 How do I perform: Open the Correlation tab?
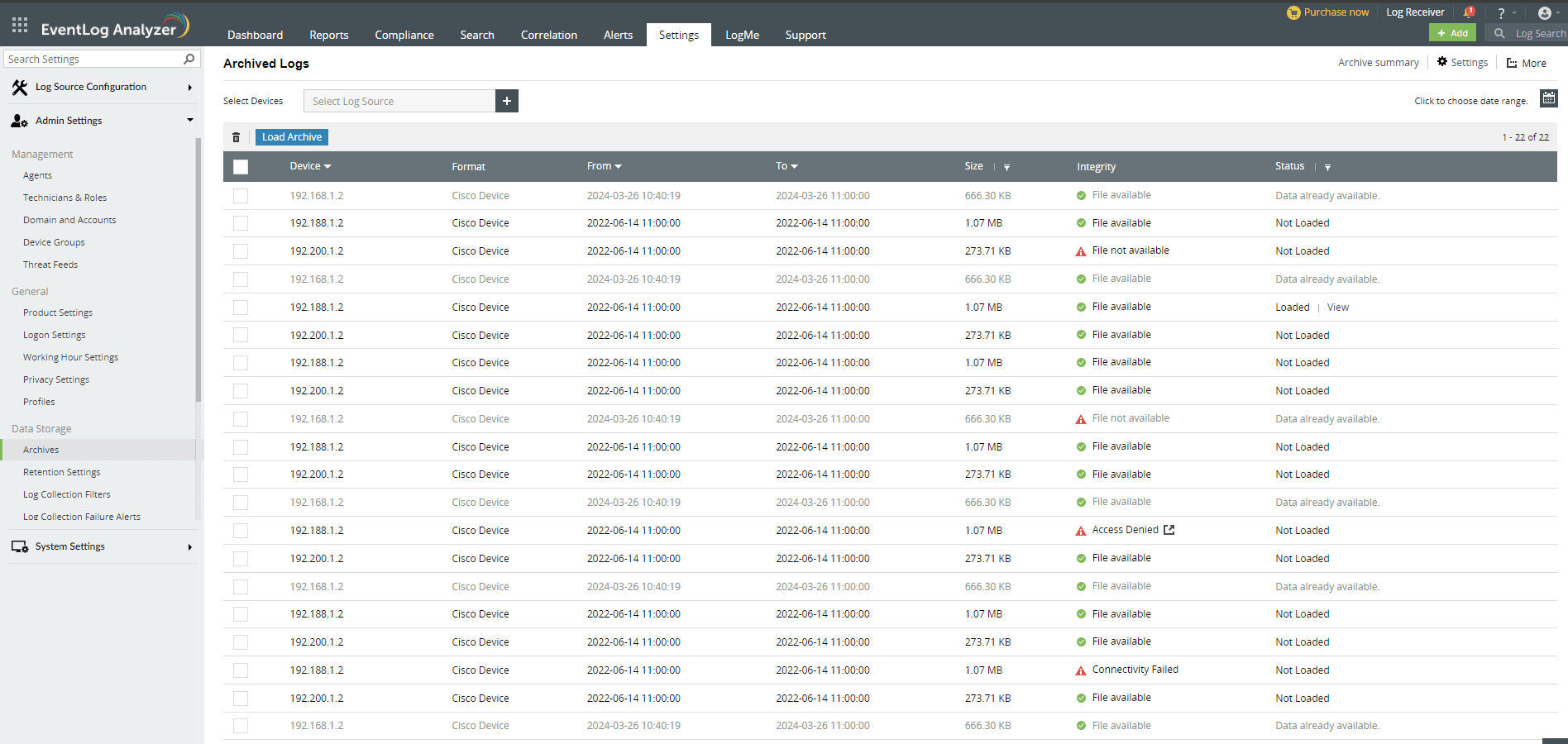tap(548, 35)
